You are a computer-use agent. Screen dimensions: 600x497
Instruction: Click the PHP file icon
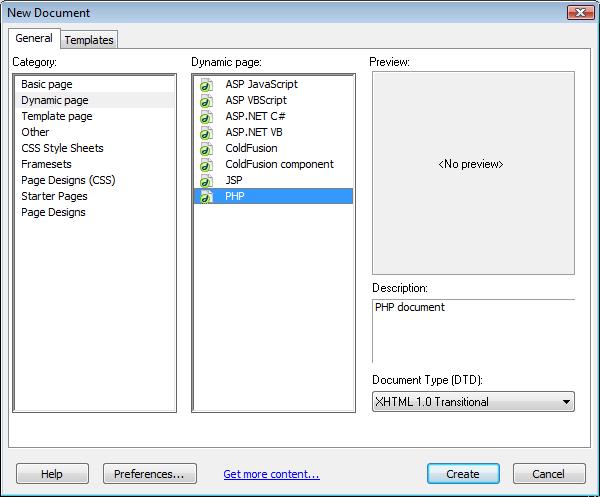click(206, 197)
